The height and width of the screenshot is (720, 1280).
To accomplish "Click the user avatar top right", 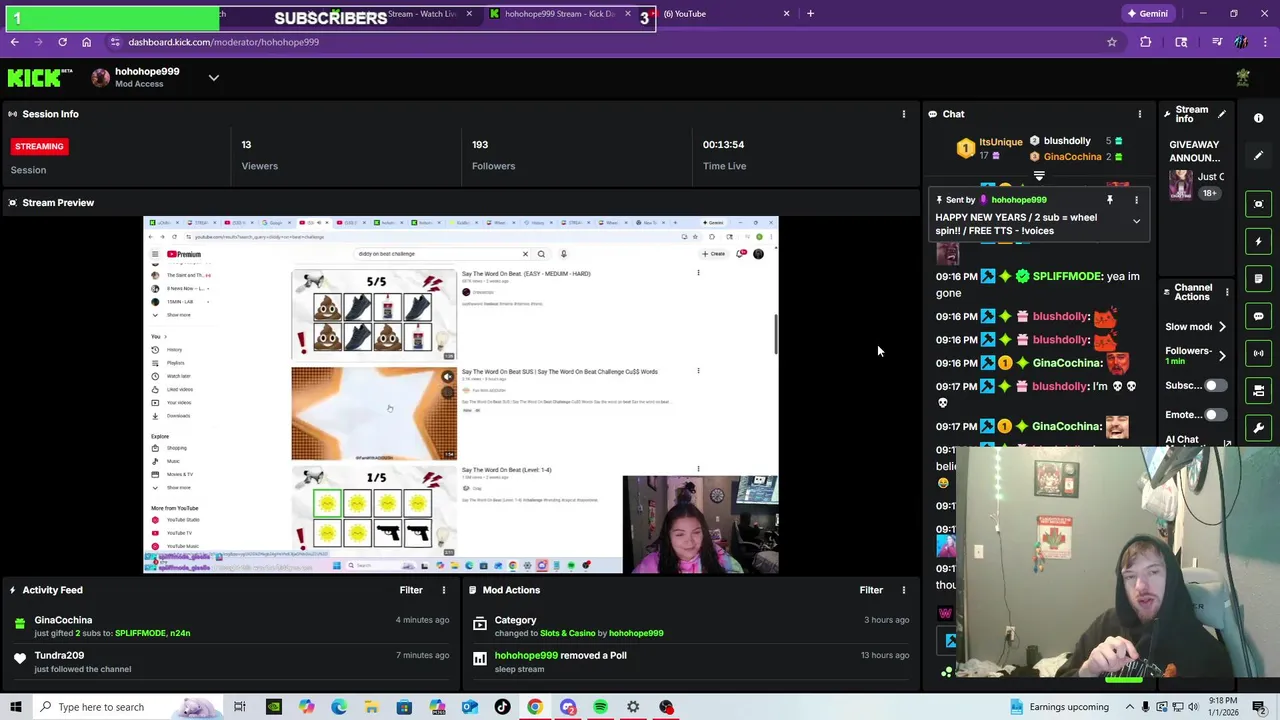I will [1243, 78].
